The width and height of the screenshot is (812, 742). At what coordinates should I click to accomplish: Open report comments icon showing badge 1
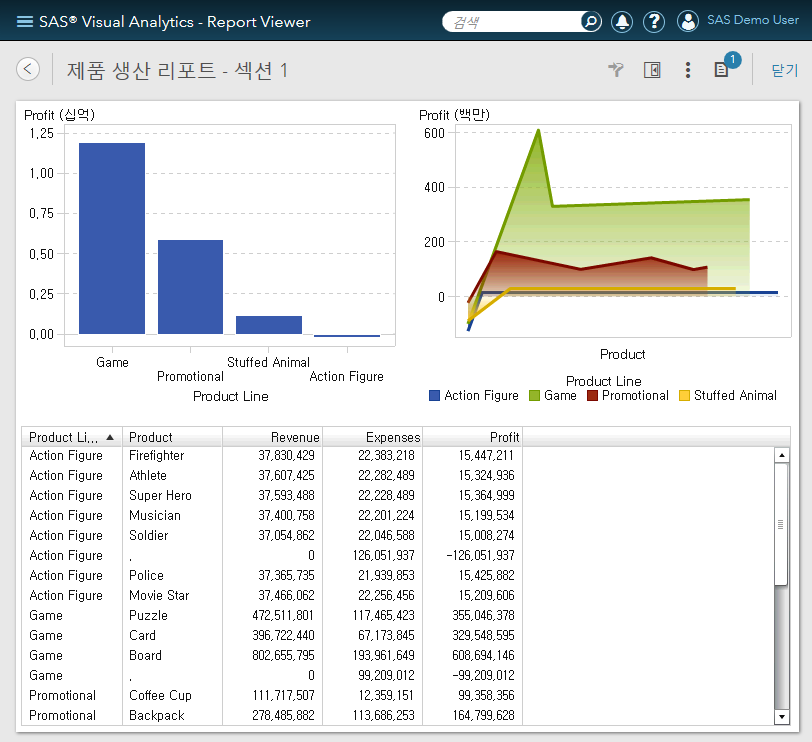coord(720,70)
